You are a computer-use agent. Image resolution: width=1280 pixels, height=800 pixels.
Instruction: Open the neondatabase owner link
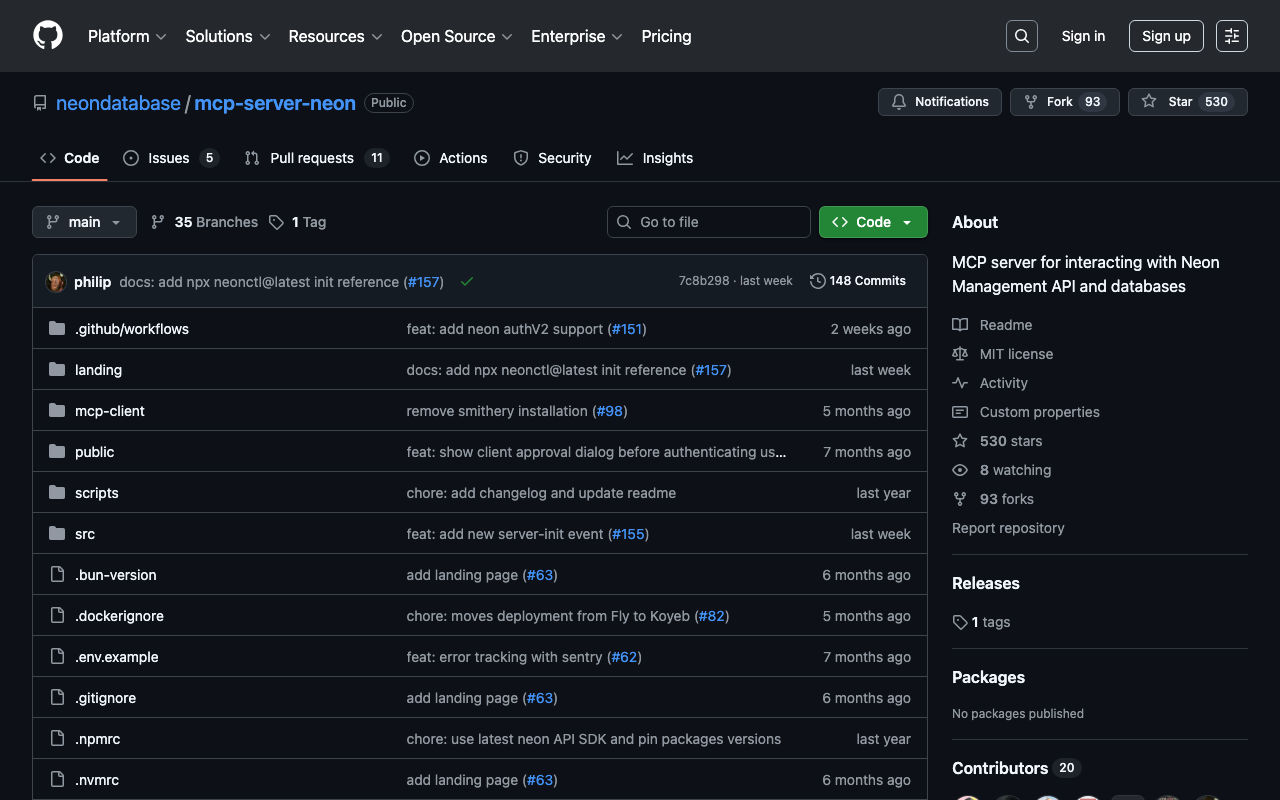(x=118, y=103)
